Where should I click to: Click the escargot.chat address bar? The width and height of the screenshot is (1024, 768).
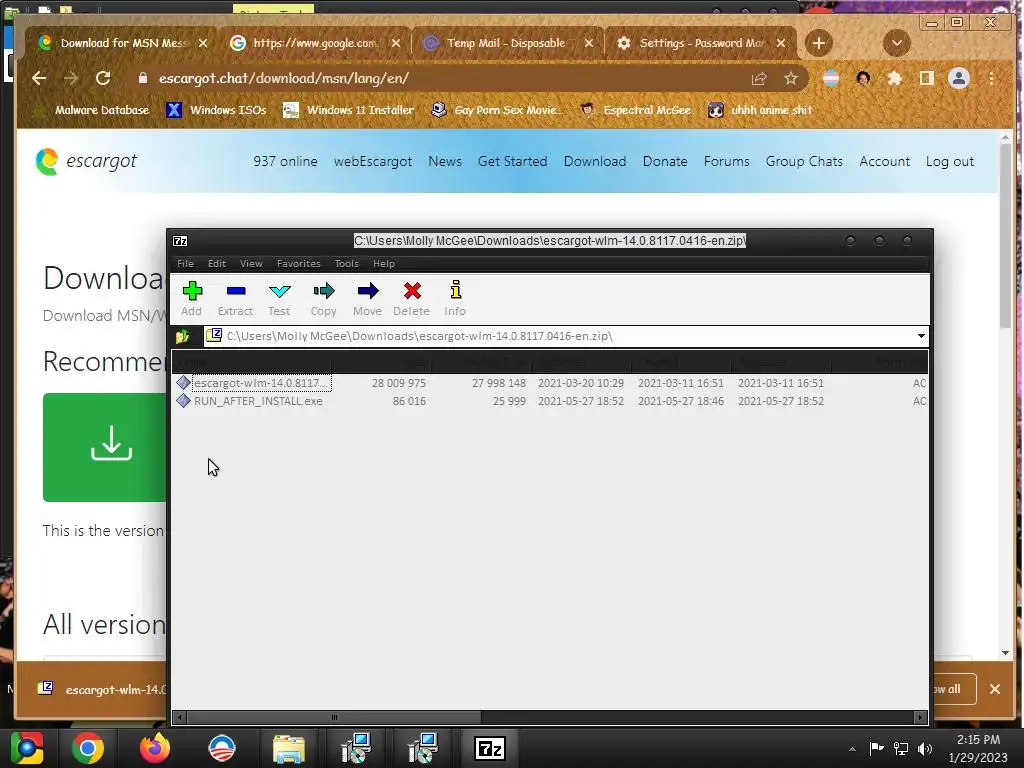pos(444,78)
